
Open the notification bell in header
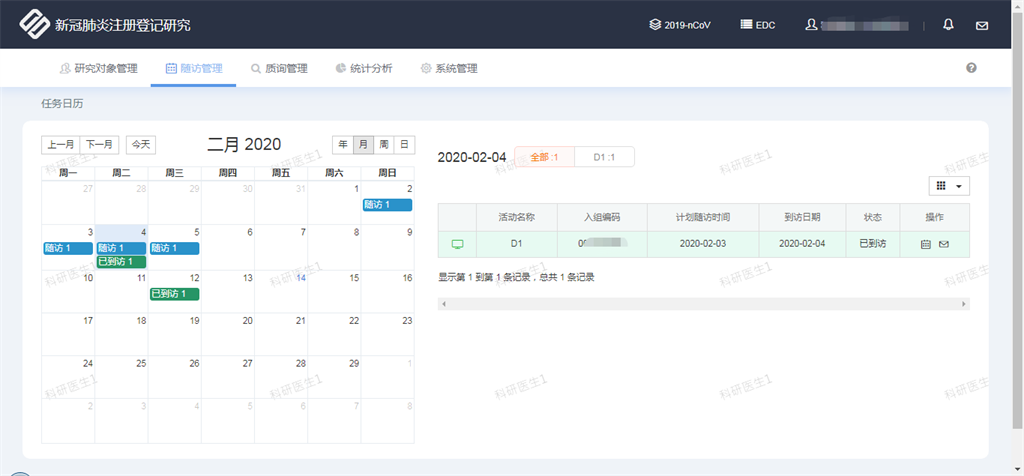[948, 25]
